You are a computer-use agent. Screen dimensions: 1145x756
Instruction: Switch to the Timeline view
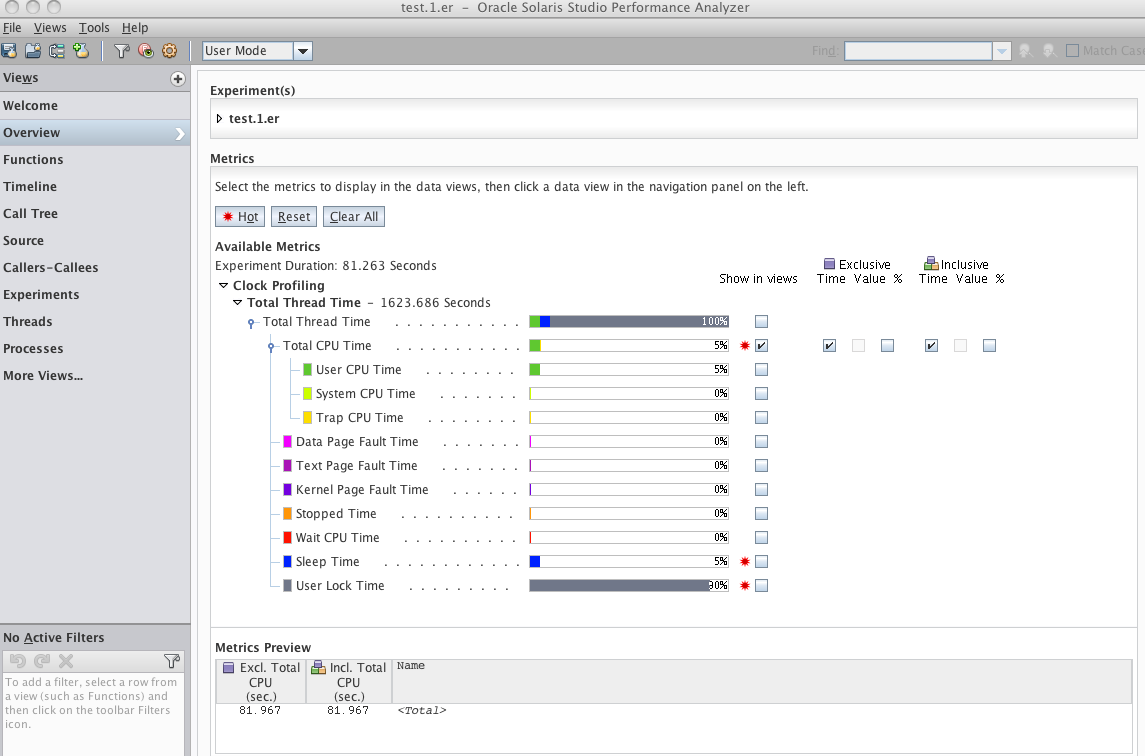95,186
